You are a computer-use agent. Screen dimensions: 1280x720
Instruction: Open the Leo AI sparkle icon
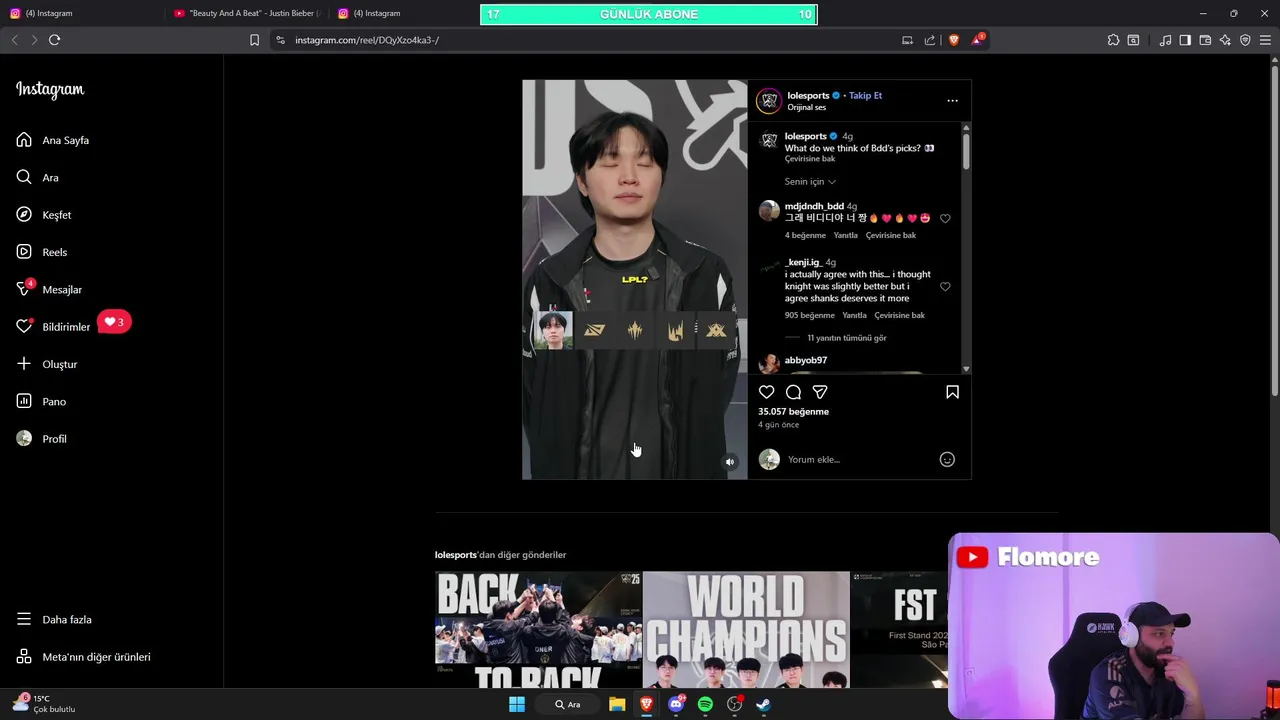coord(1225,40)
